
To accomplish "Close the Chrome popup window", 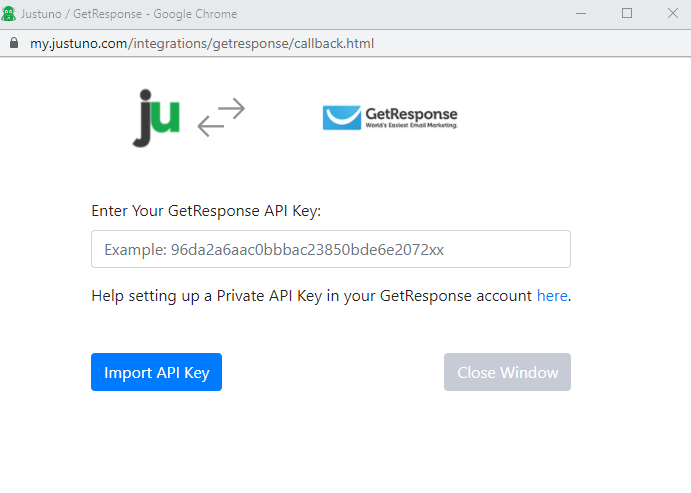I will [672, 13].
